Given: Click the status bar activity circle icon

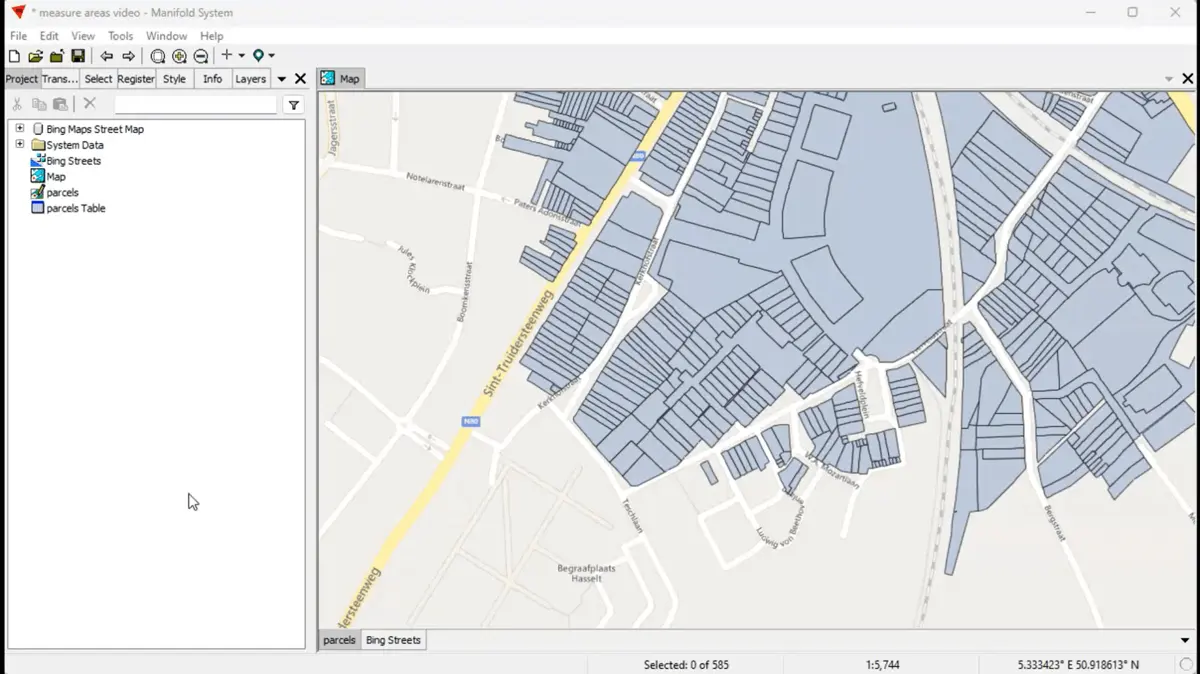Looking at the screenshot, I should pyautogui.click(x=1186, y=665).
